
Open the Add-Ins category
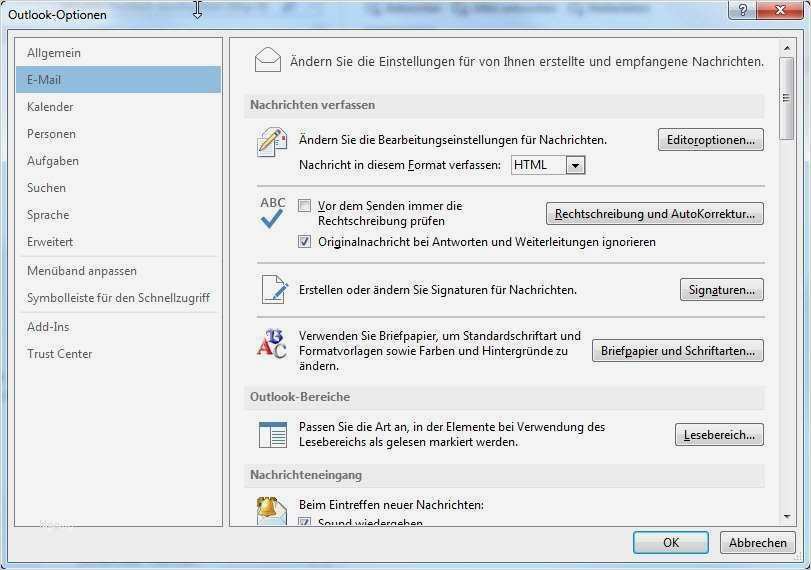[x=118, y=326]
